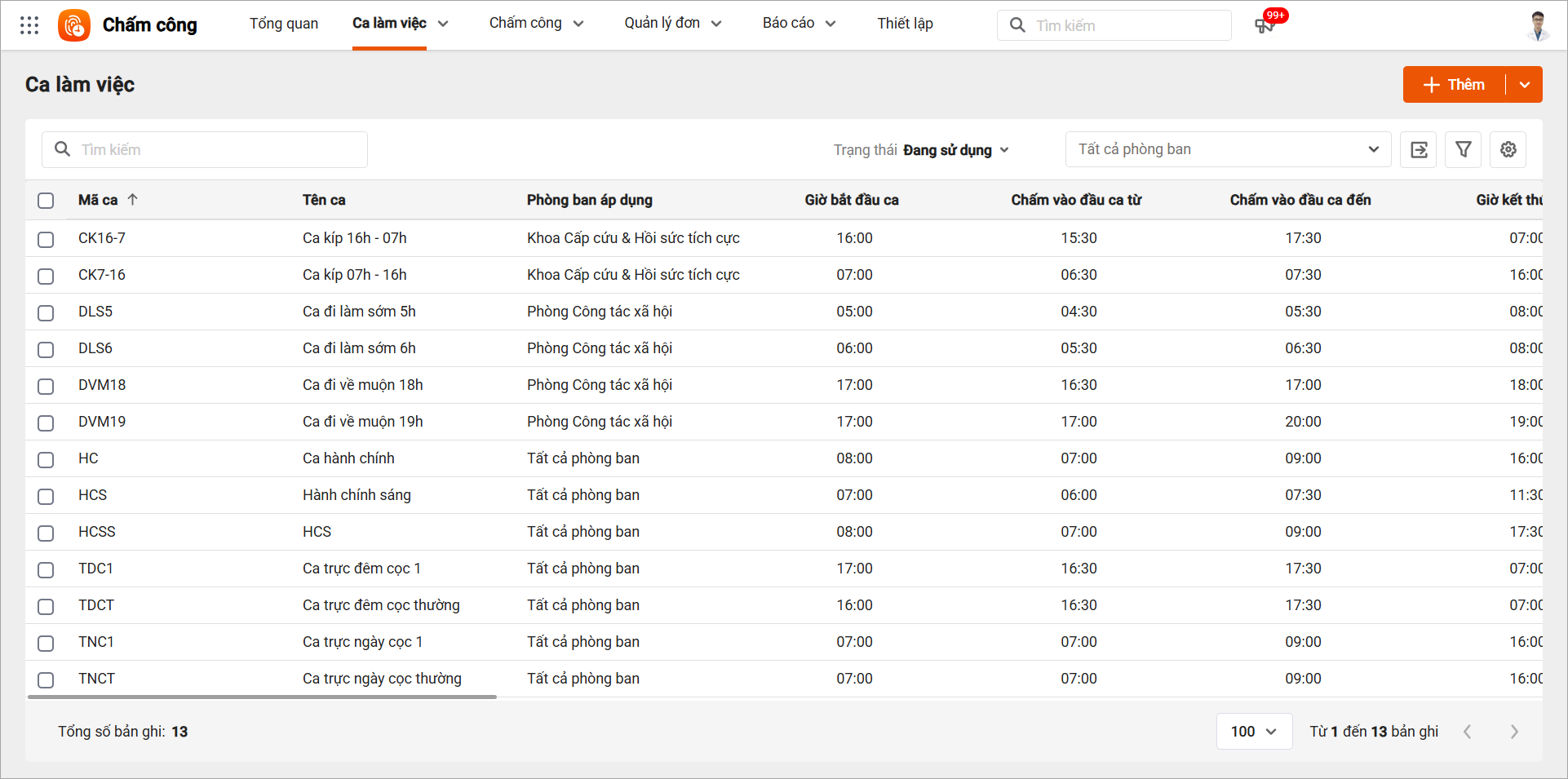Open table column settings gear

(x=1508, y=150)
